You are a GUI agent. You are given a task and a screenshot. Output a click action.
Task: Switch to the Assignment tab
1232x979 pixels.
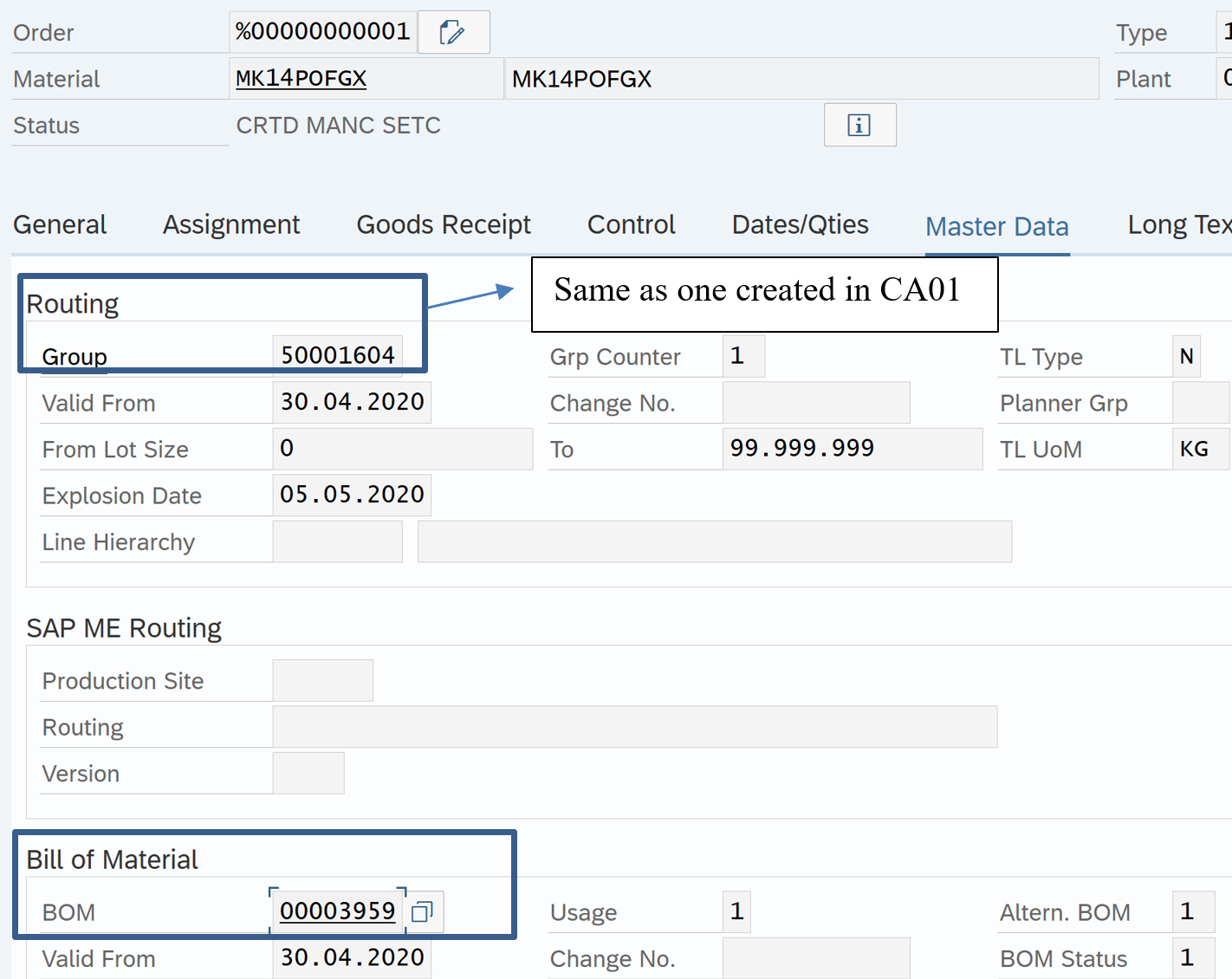coord(231,225)
